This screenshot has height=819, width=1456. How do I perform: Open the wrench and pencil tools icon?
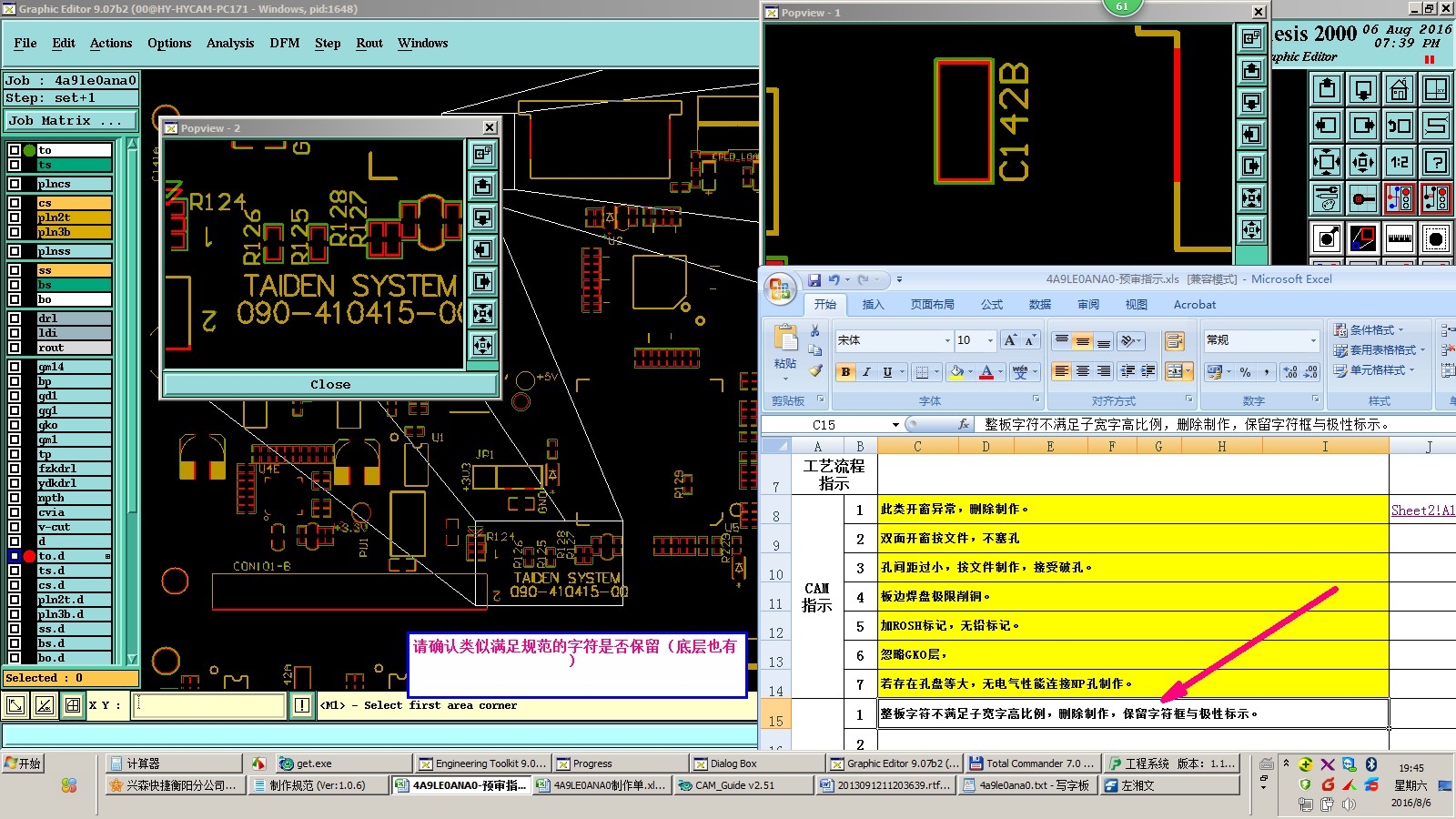1327,198
